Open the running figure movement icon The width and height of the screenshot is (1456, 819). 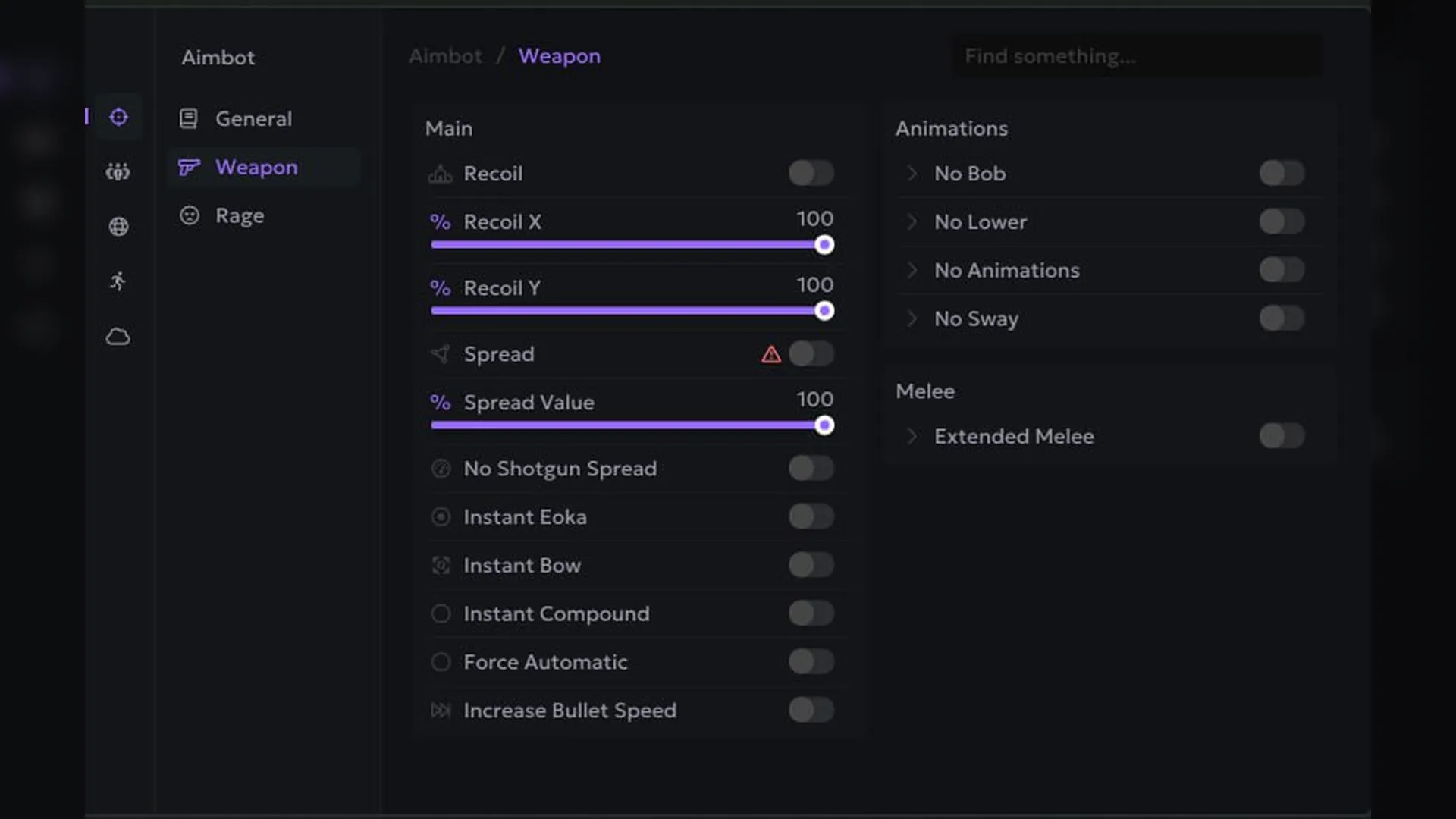118,281
